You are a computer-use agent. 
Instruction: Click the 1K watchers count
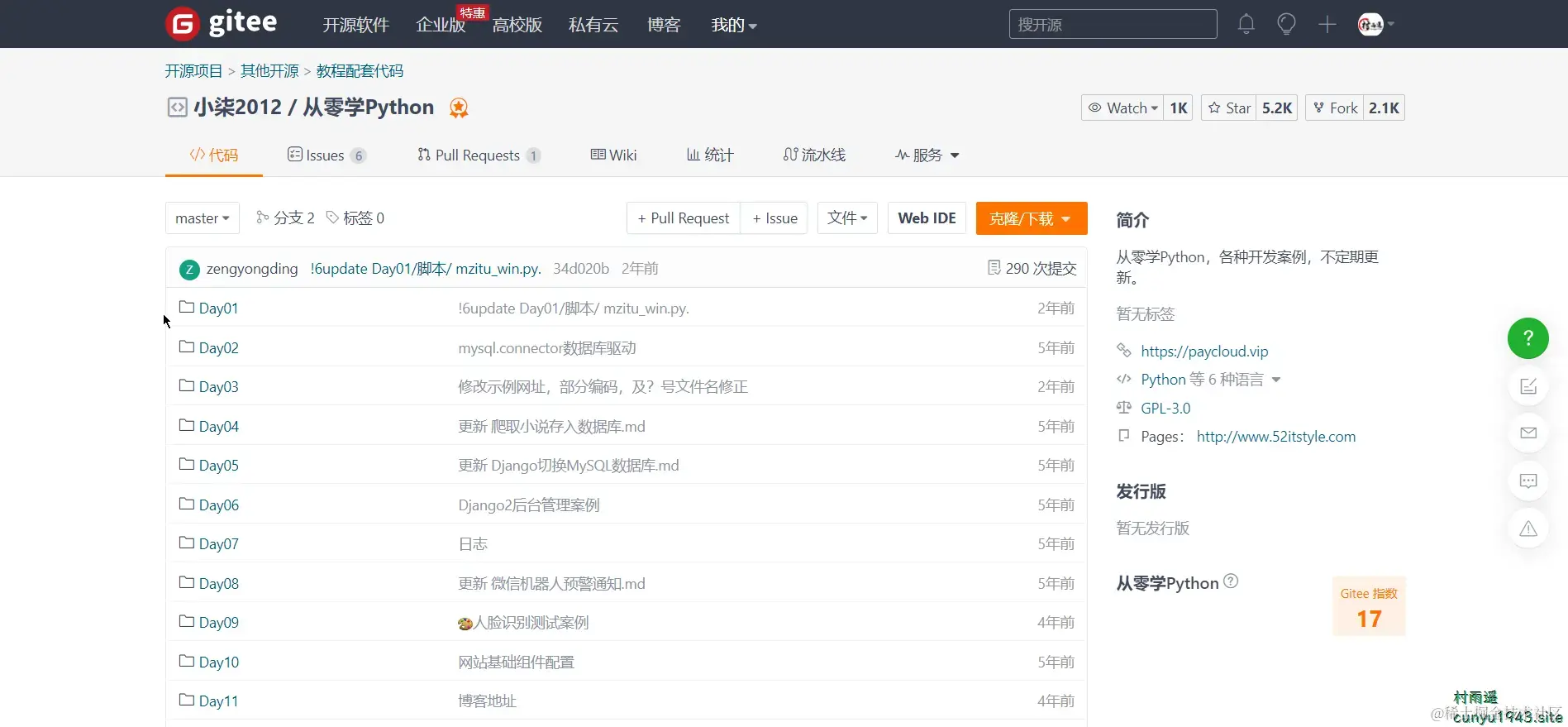coord(1179,108)
